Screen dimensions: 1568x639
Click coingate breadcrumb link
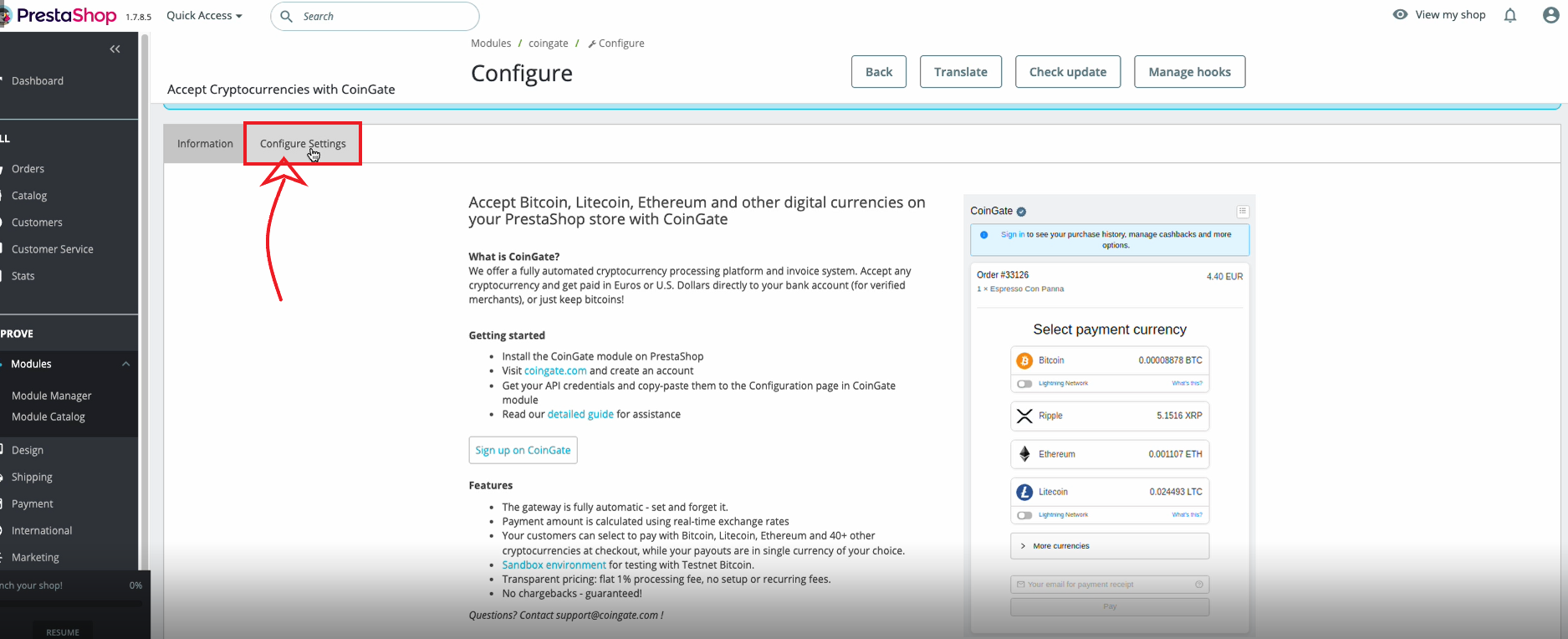pos(549,43)
